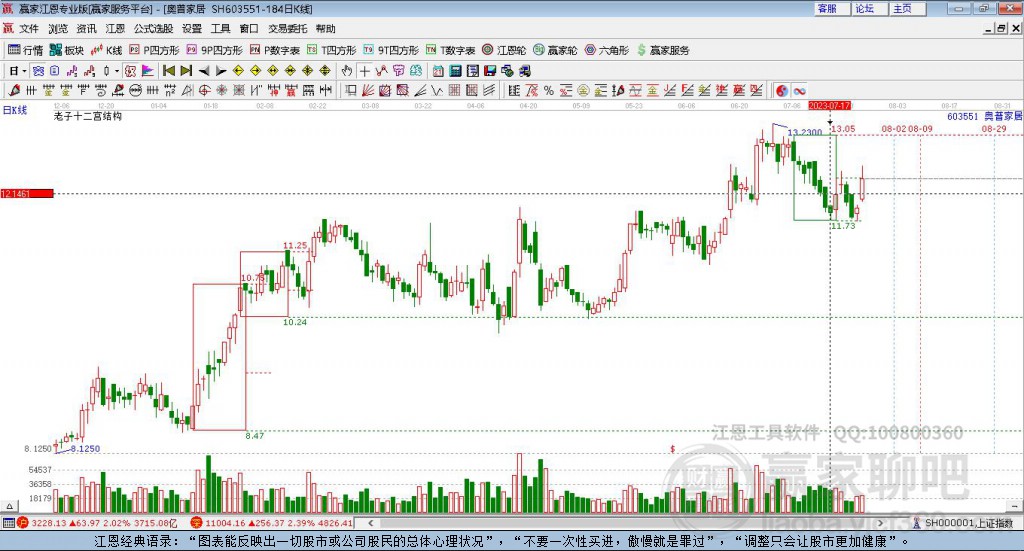The image size is (1024, 551).
Task: Select the hand pan tool
Action: pos(347,71)
